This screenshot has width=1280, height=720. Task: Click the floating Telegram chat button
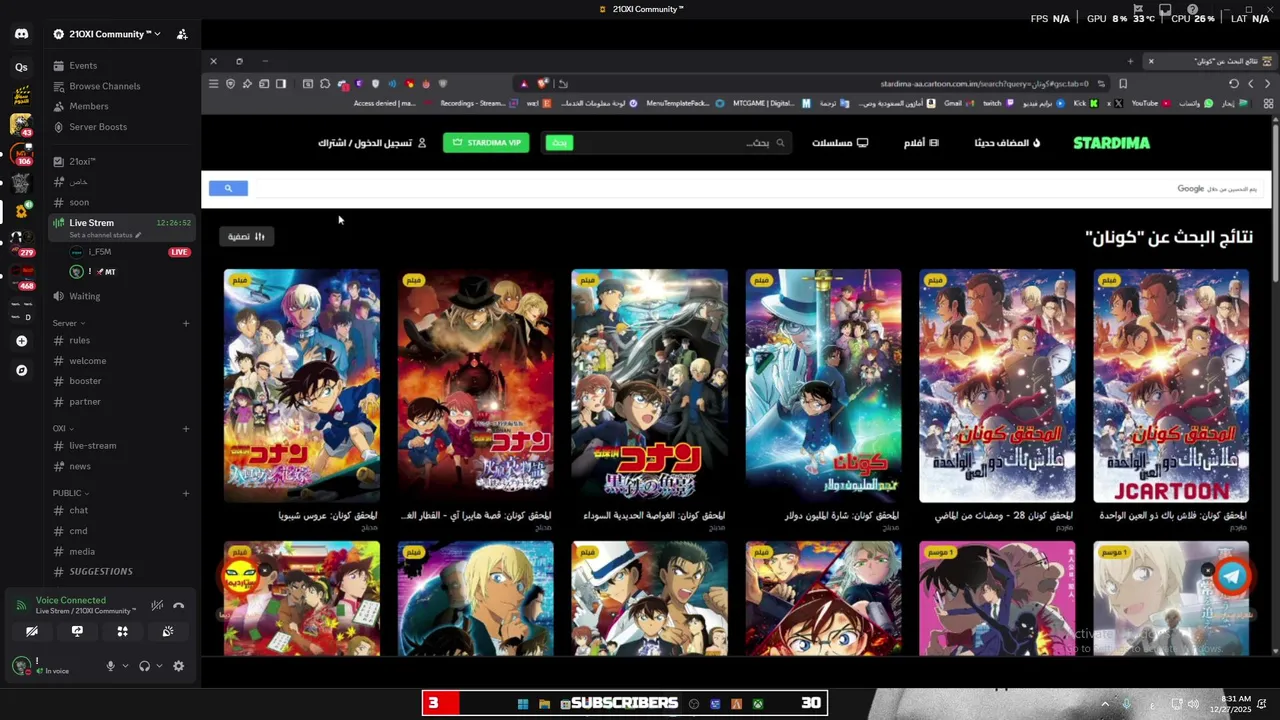pos(1232,576)
